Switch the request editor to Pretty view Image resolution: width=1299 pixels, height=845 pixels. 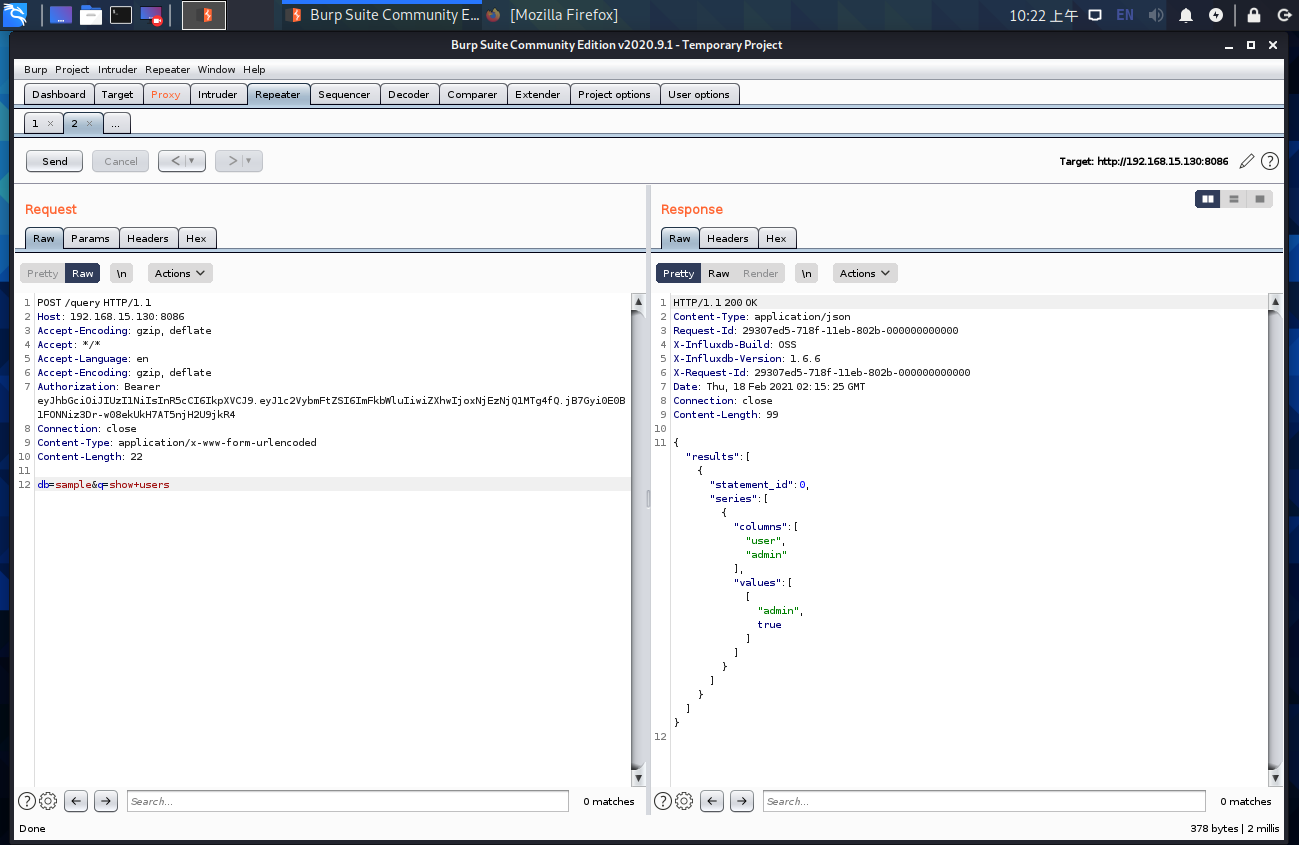click(42, 272)
